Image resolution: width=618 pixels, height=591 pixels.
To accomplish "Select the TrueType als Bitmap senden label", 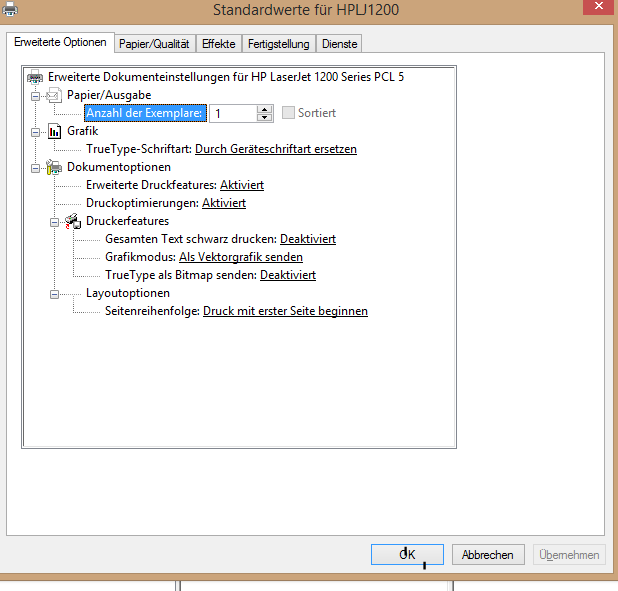I will click(181, 275).
